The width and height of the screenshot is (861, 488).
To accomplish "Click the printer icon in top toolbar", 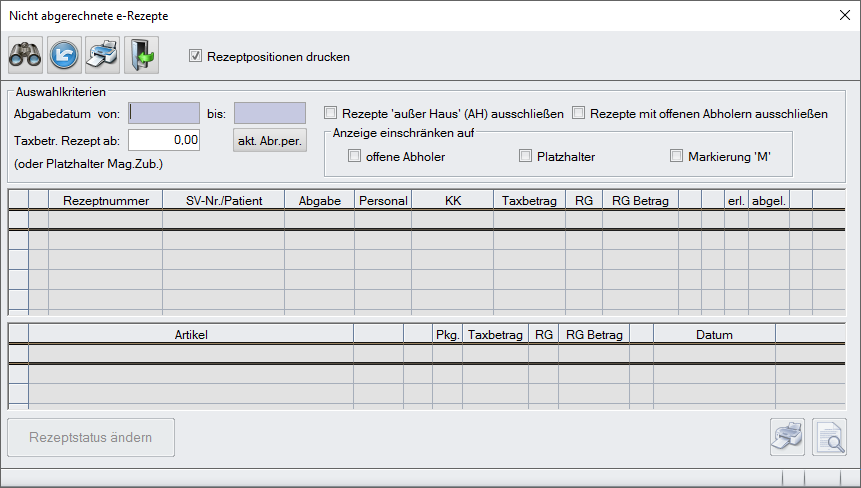I will [x=102, y=55].
